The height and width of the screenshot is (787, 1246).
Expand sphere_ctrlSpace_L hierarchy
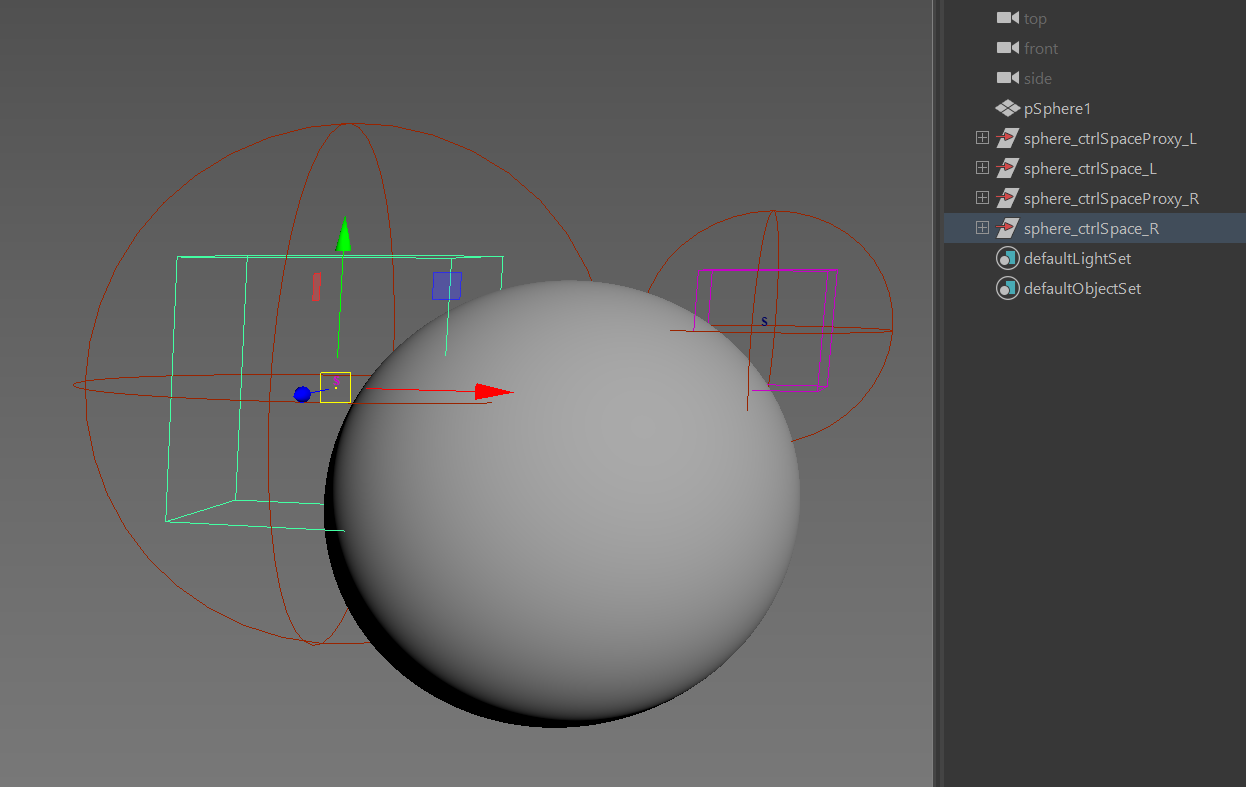coord(982,168)
